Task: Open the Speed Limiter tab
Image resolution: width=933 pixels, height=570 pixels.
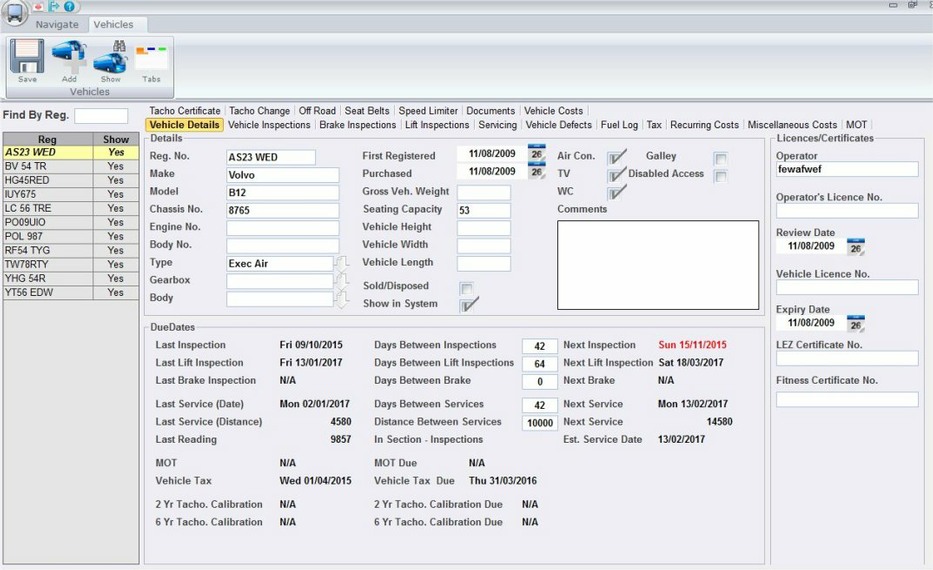Action: (428, 111)
